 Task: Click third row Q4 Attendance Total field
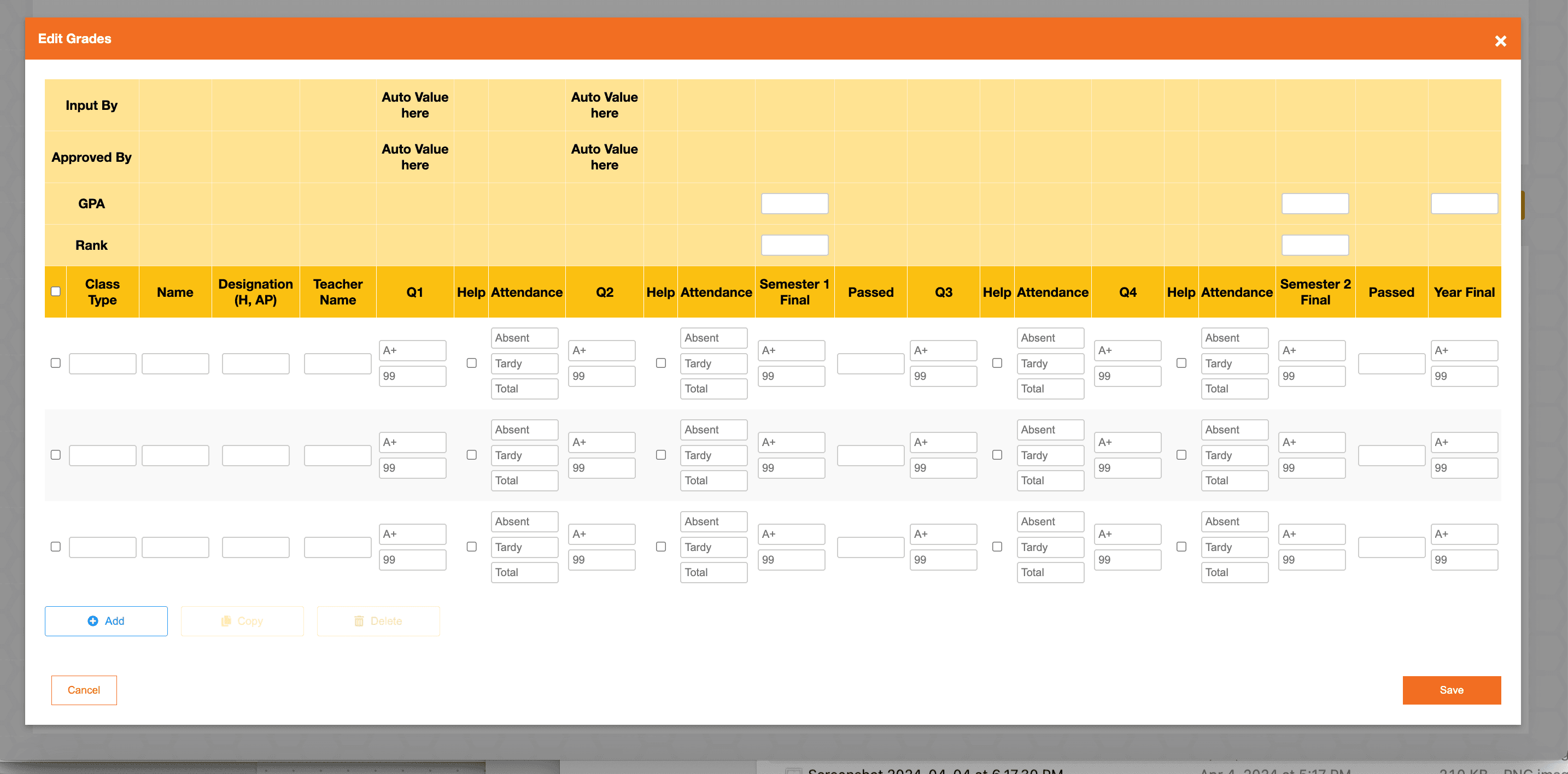[x=1234, y=573]
